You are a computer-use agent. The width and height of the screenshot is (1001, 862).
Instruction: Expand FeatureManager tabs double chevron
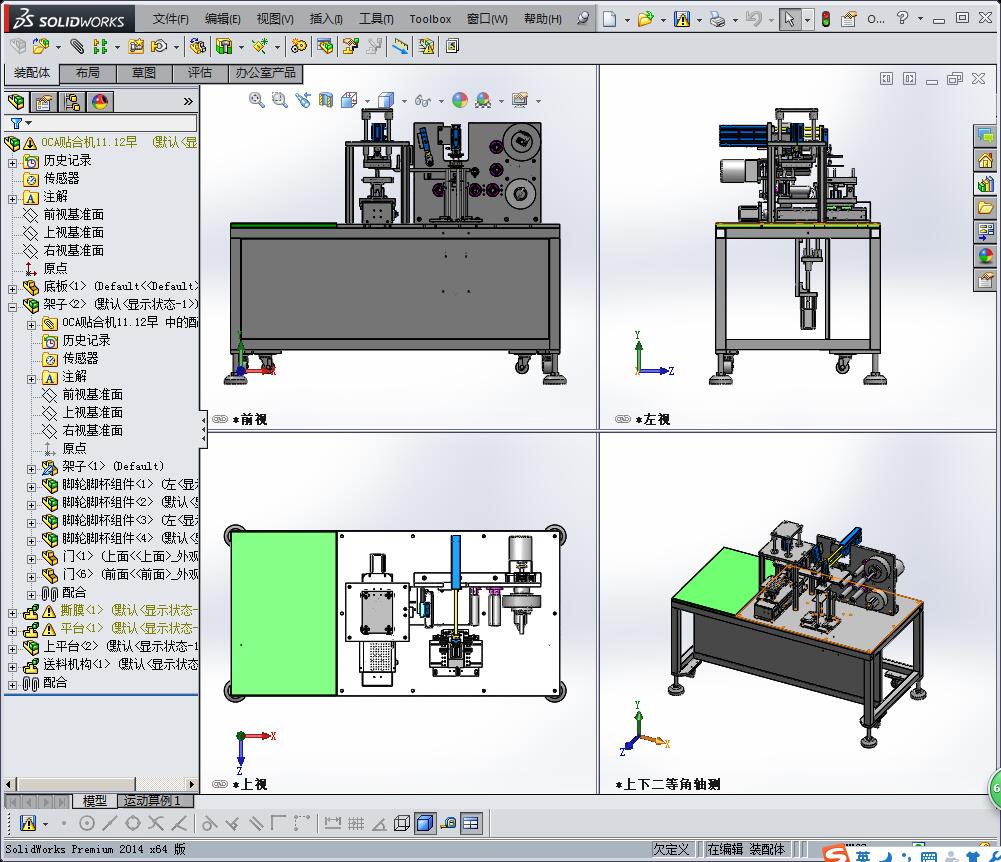[188, 102]
